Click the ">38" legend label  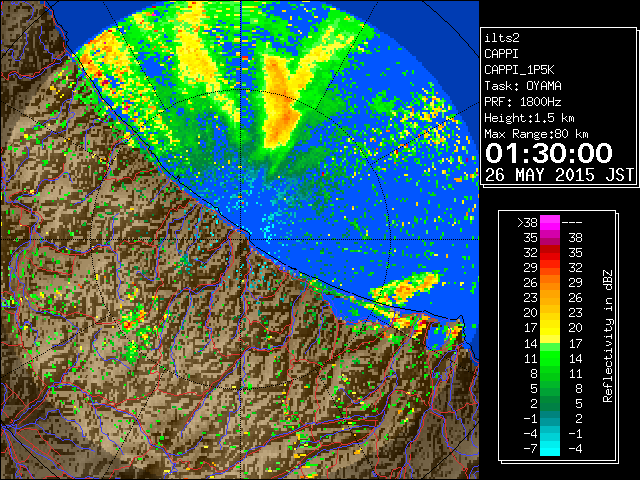coord(527,223)
